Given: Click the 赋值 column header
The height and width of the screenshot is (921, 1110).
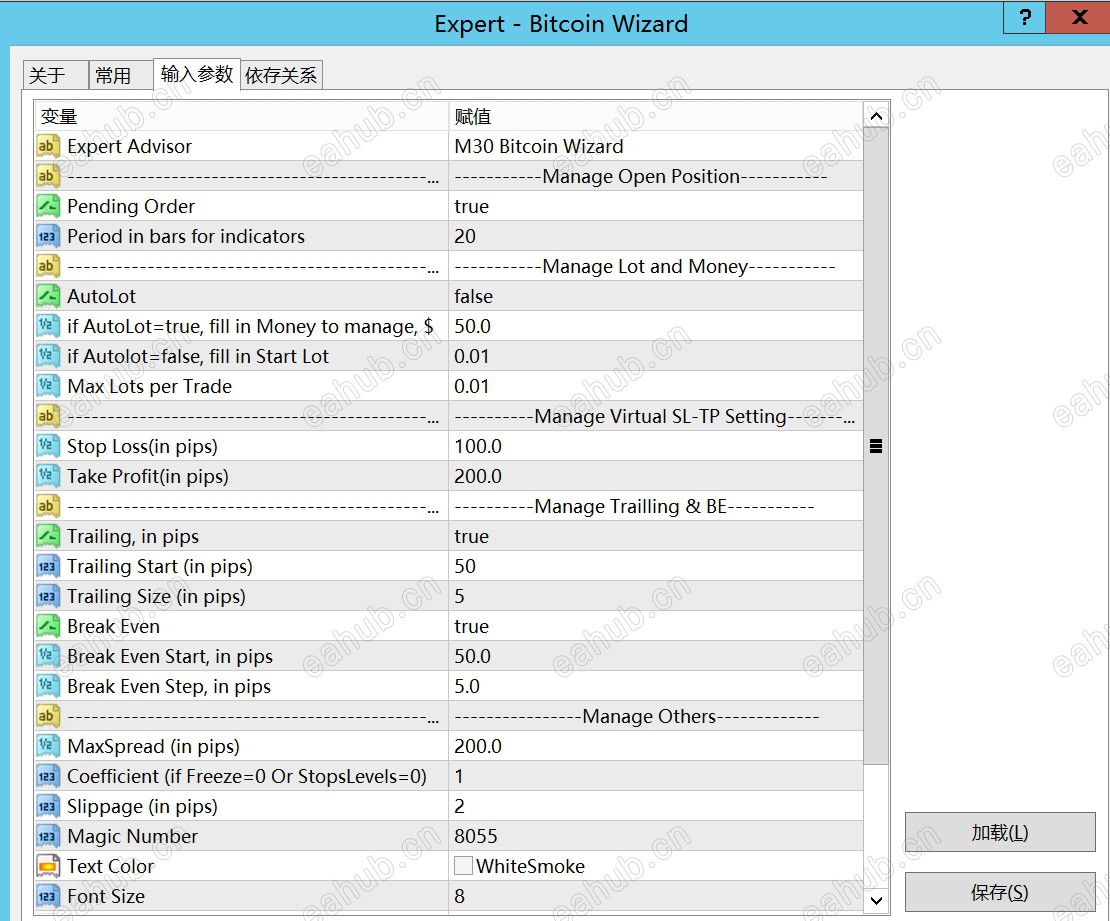Looking at the screenshot, I should coord(656,116).
